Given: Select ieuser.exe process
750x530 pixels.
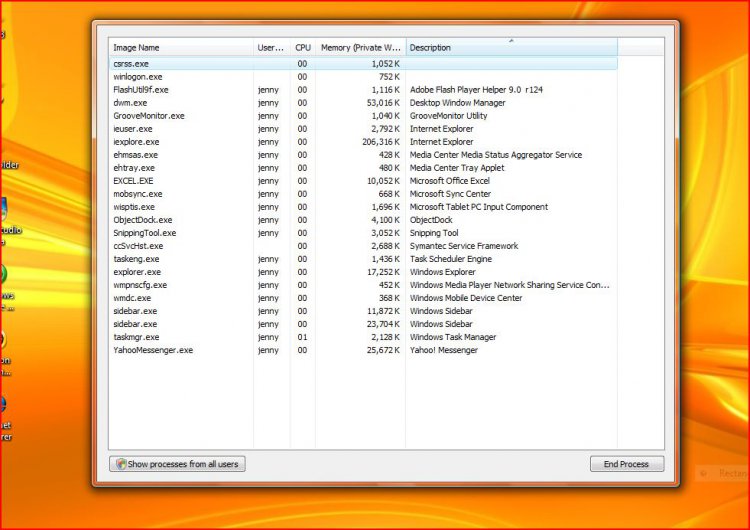Looking at the screenshot, I should coord(363,129).
